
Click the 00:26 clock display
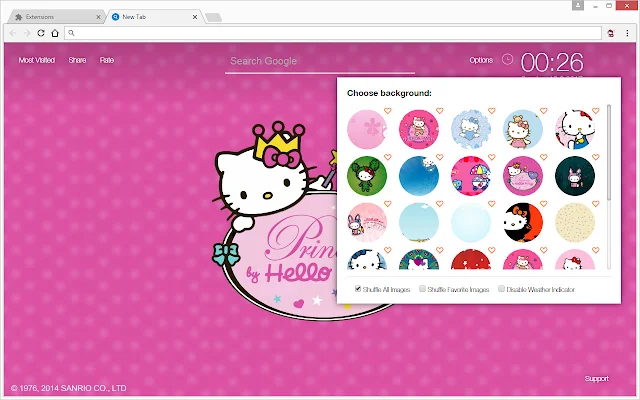click(552, 62)
